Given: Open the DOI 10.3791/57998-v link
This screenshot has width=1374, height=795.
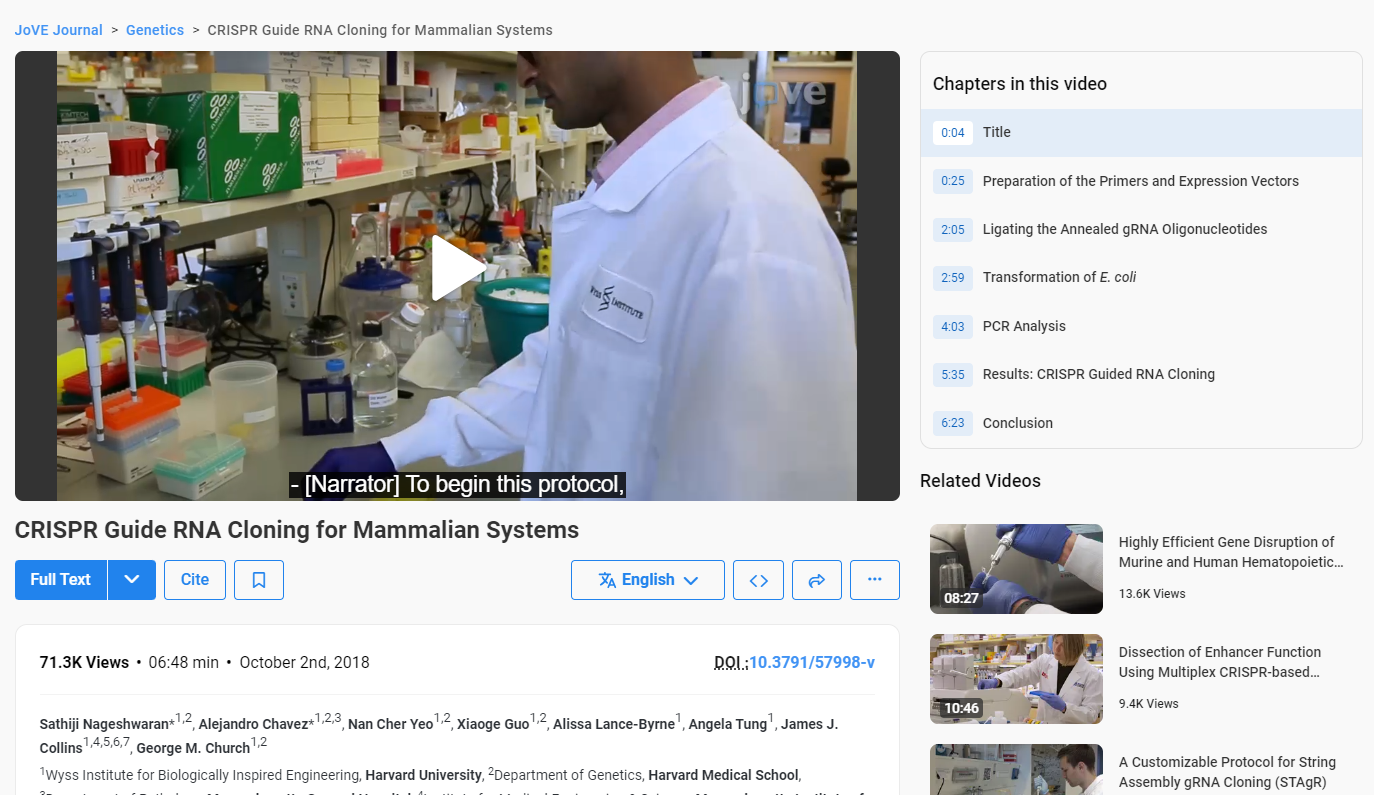Looking at the screenshot, I should (x=812, y=663).
